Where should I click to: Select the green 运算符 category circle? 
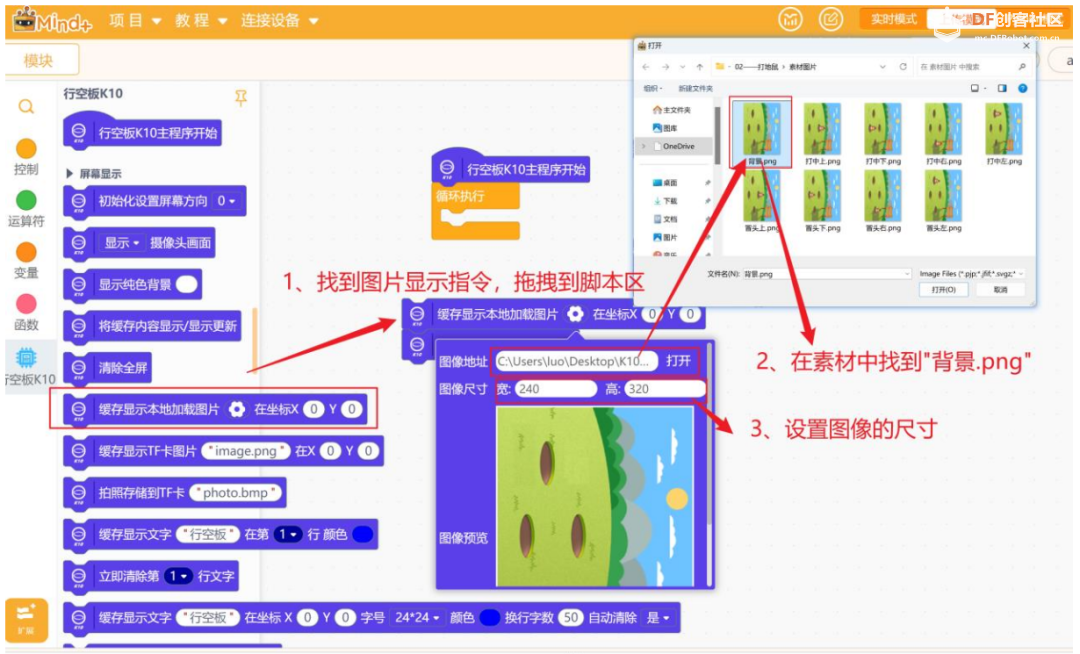pos(26,200)
